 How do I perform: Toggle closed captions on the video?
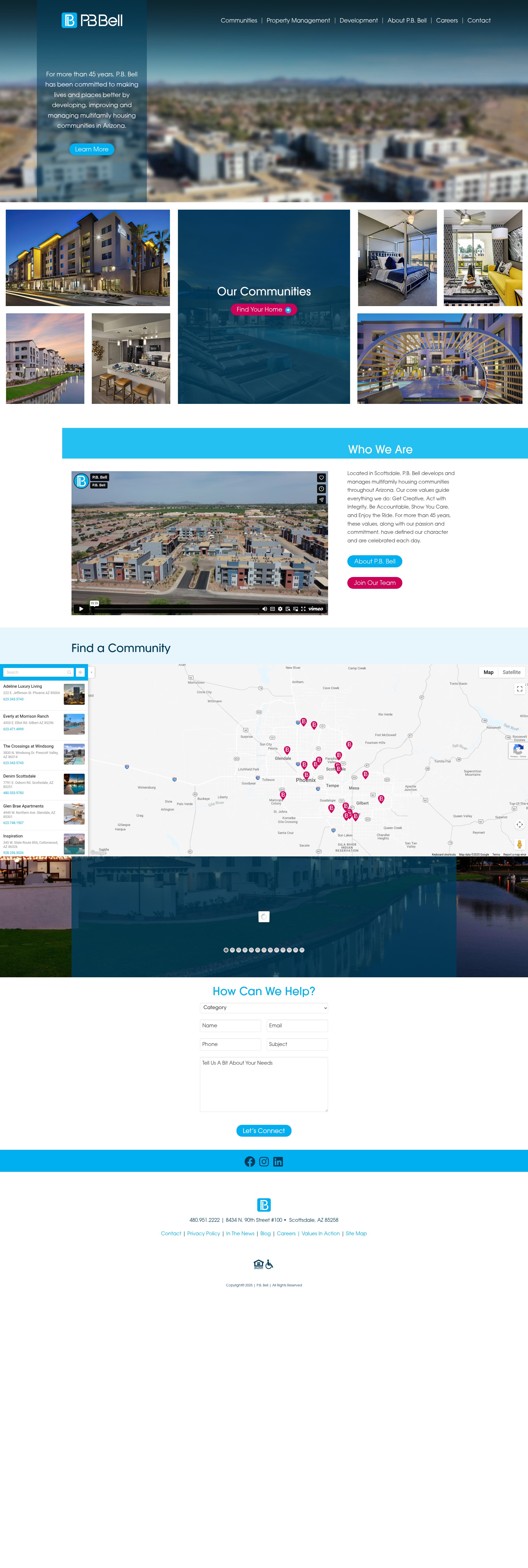click(272, 609)
